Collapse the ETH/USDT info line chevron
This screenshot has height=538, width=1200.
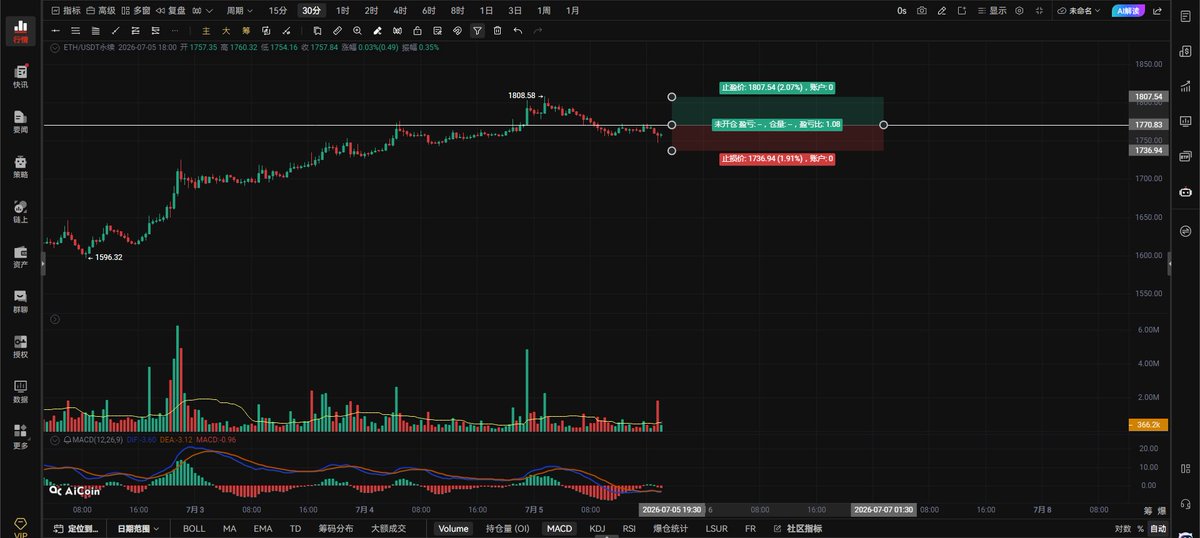pyautogui.click(x=55, y=46)
